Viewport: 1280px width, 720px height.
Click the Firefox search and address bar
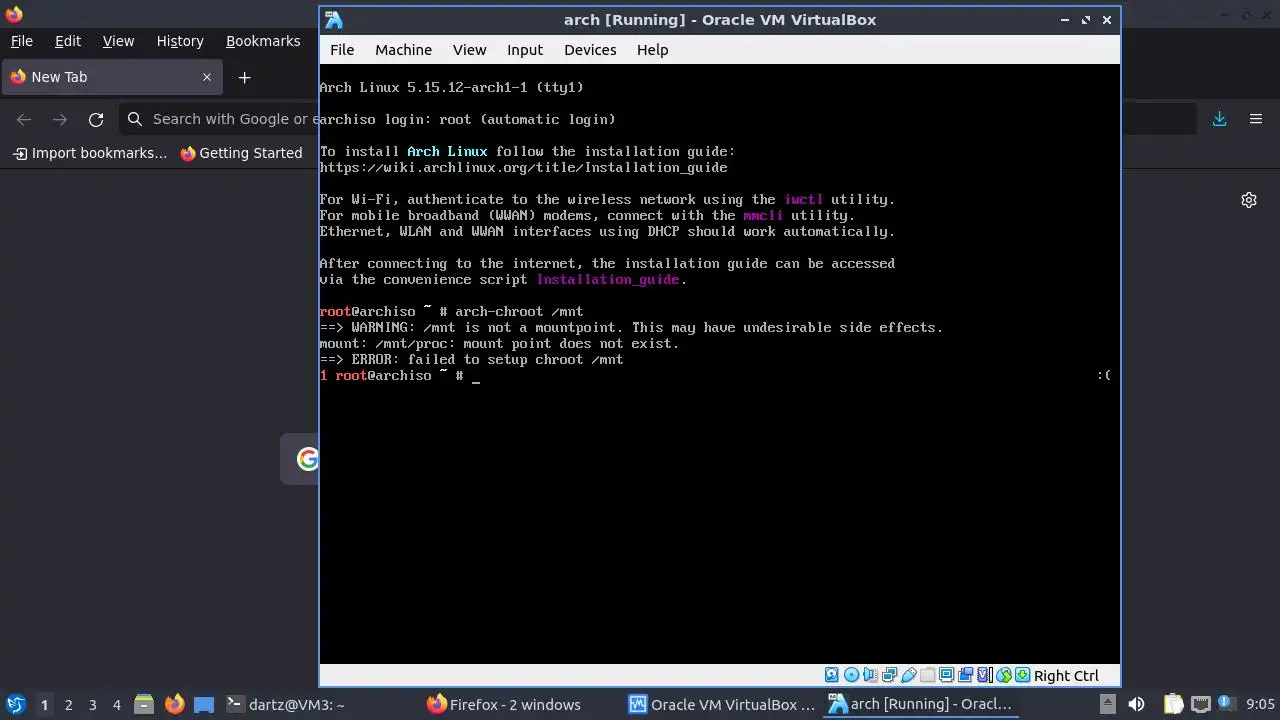(218, 119)
